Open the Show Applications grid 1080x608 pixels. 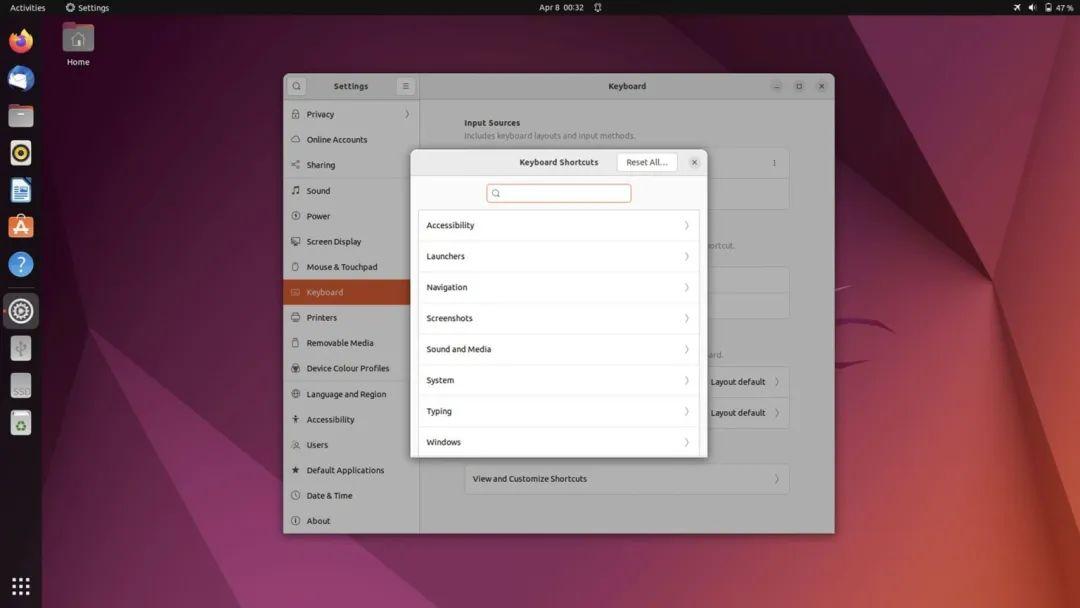coord(20,585)
